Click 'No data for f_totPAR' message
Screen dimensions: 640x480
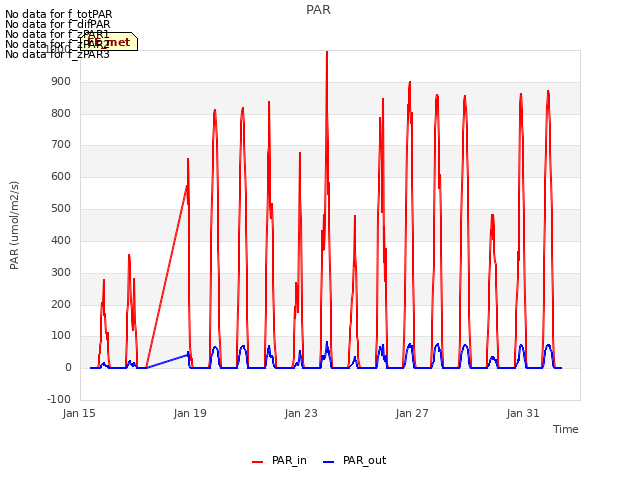click(58, 14)
